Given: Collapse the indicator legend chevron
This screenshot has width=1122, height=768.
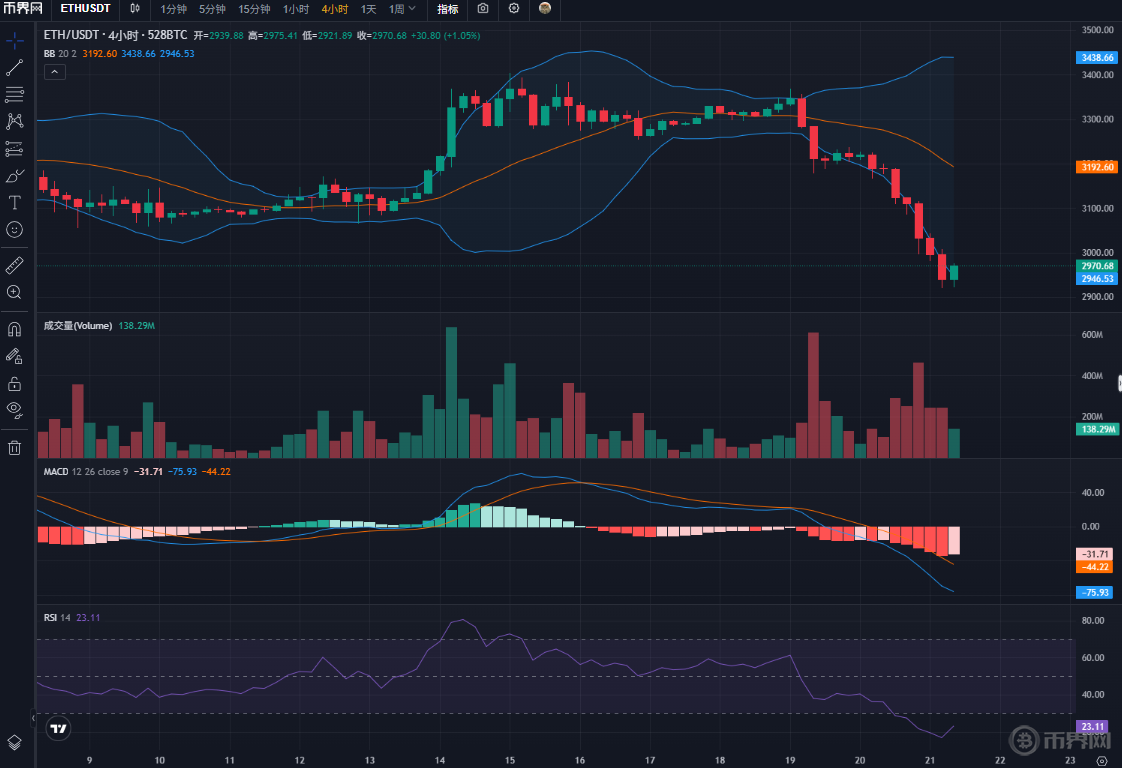Looking at the screenshot, I should coord(55,72).
